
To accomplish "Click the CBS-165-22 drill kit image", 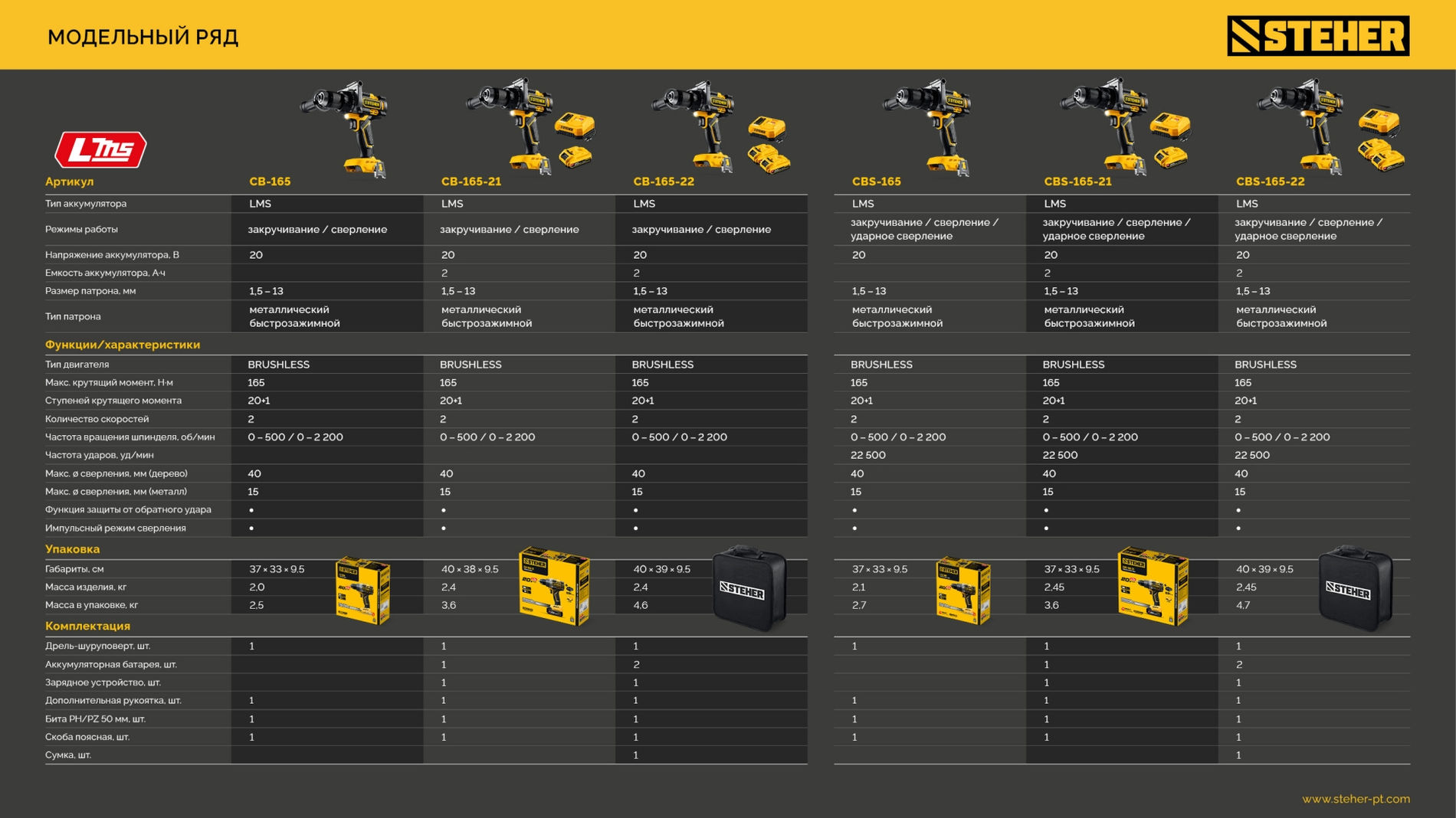I will pyautogui.click(x=1331, y=126).
